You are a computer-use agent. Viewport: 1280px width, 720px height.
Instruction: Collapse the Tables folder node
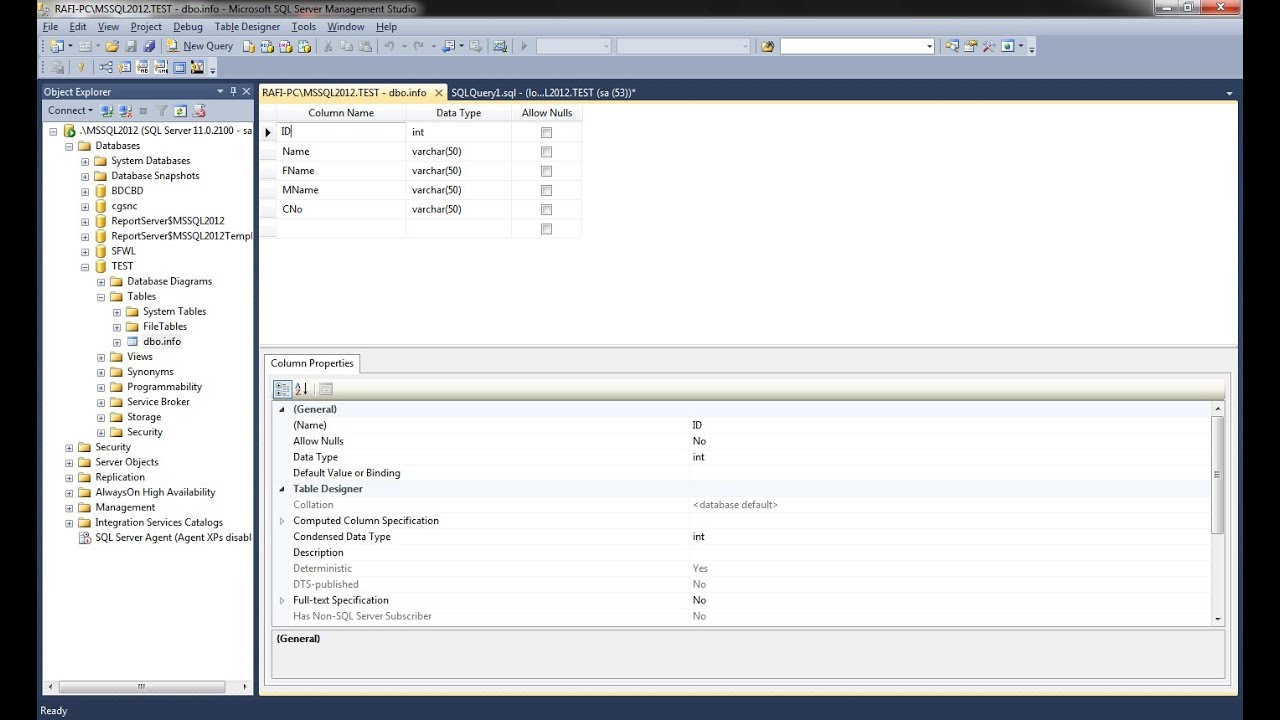(101, 297)
